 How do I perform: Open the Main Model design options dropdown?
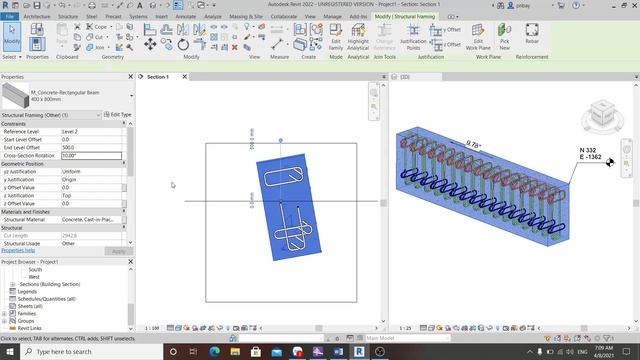point(407,338)
